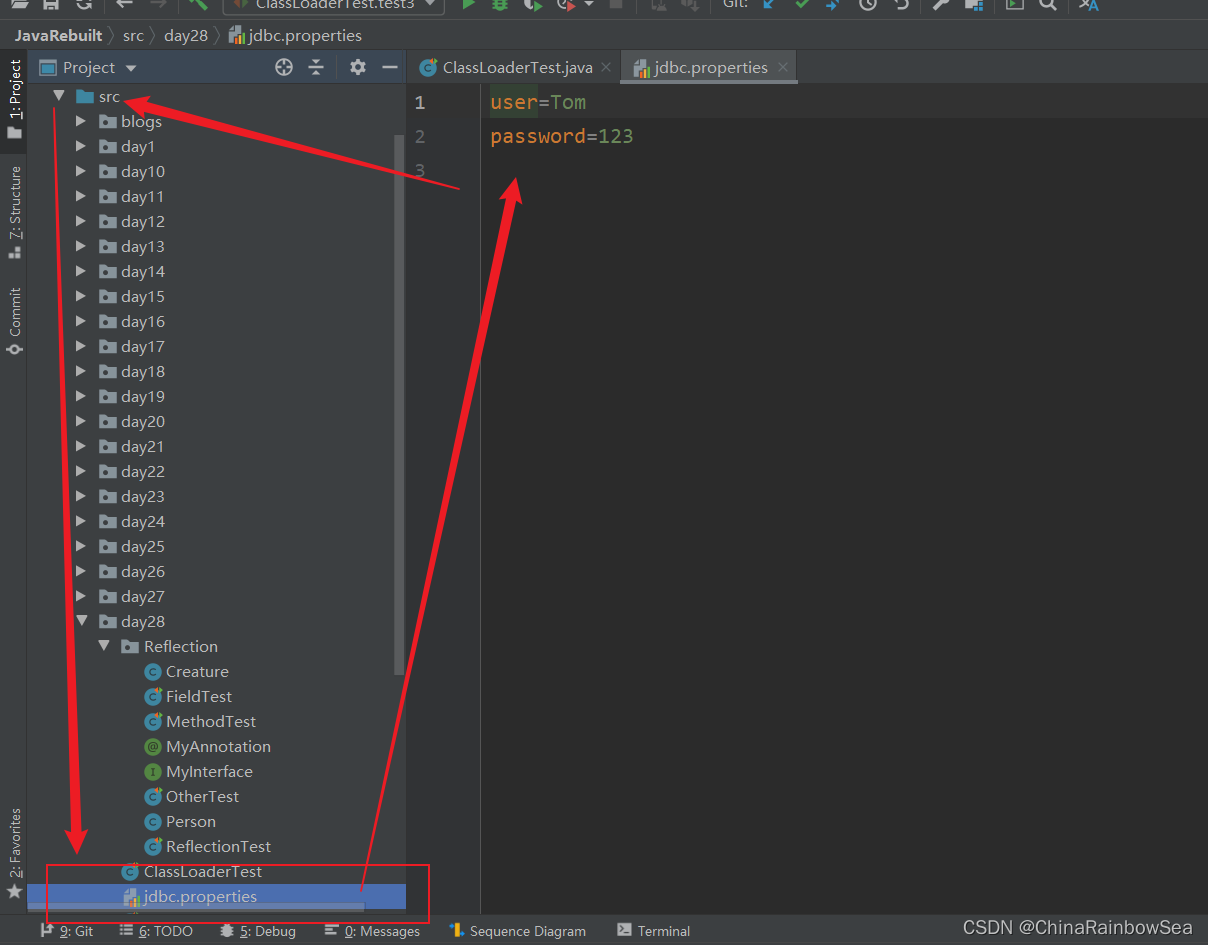Hide the Project panel with minus icon
Image resolution: width=1208 pixels, height=945 pixels.
[x=389, y=67]
